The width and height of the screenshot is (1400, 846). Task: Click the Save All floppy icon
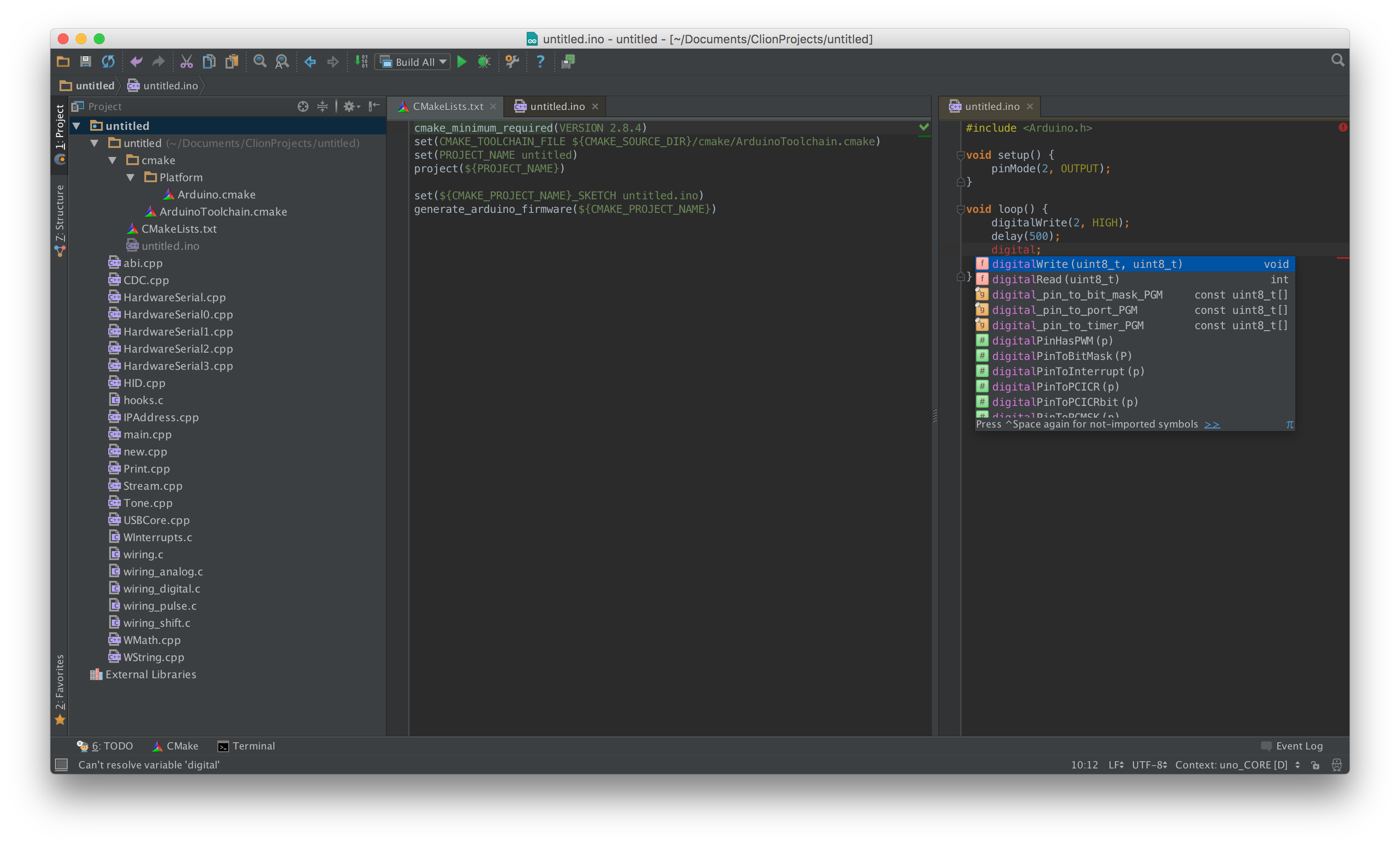(86, 61)
